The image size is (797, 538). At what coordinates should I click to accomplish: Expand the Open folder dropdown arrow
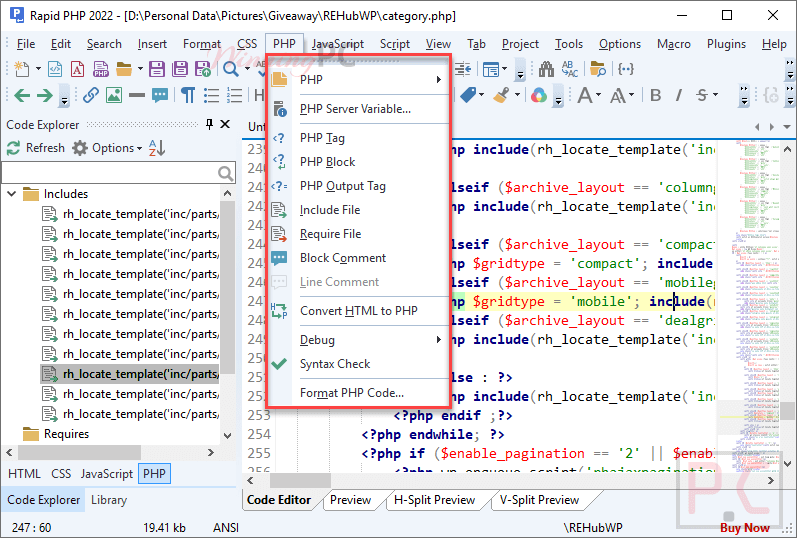coord(140,69)
